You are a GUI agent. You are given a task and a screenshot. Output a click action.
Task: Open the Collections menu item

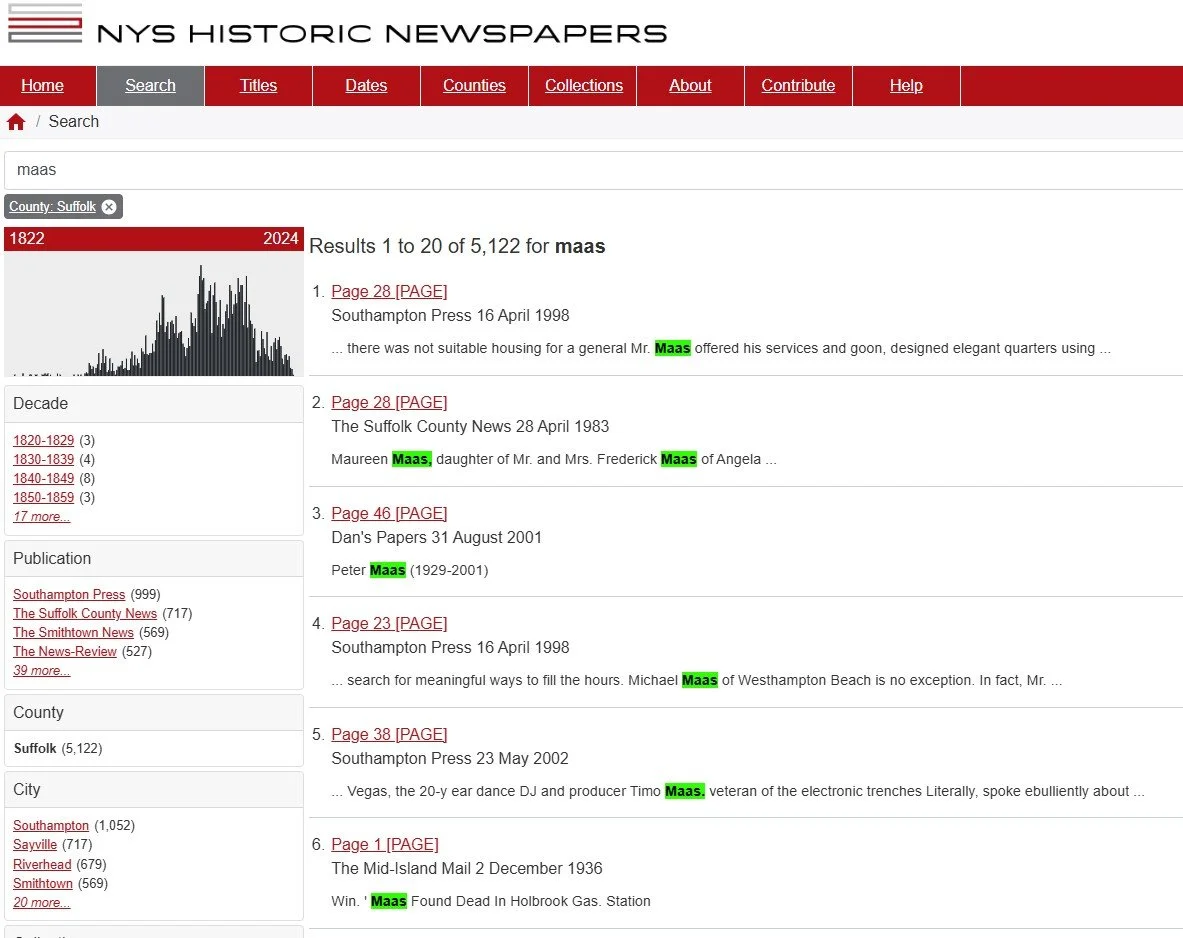click(584, 85)
